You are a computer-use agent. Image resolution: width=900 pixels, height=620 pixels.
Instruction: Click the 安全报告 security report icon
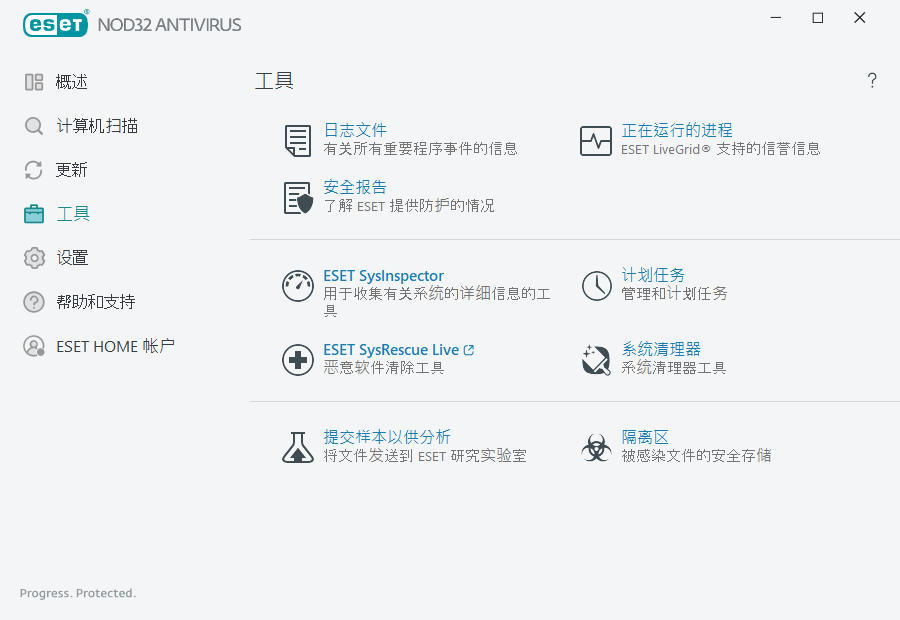297,196
